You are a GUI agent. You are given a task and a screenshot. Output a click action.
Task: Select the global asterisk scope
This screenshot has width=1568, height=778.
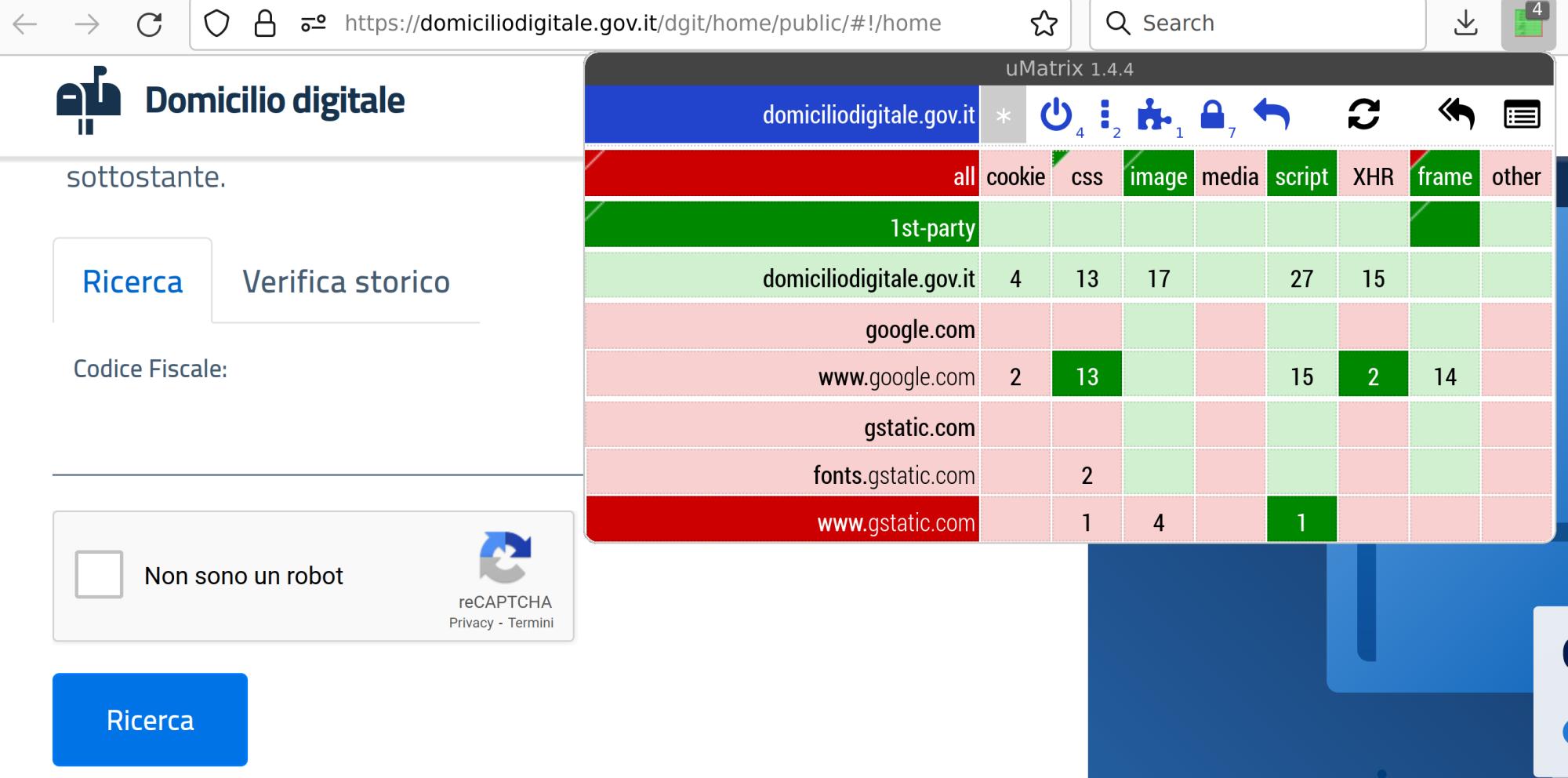point(1003,116)
